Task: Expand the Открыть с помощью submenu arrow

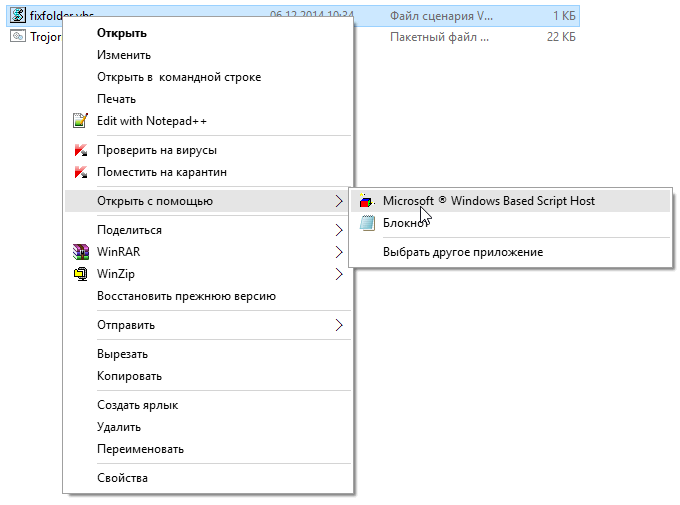Action: point(339,201)
